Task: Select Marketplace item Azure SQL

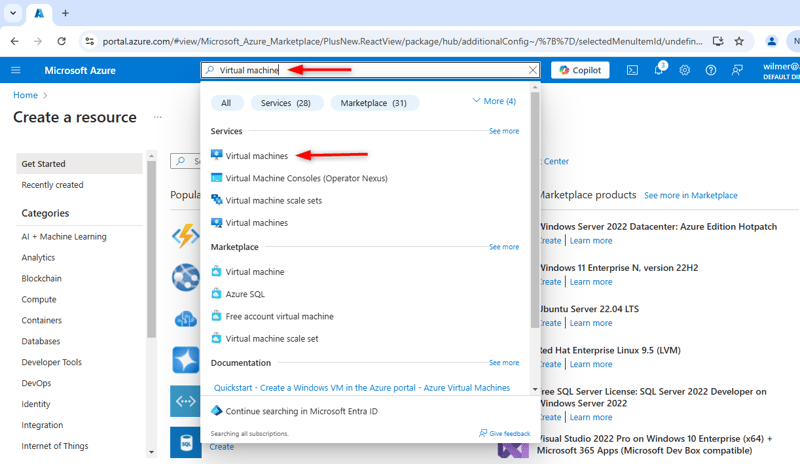Action: 238,294
